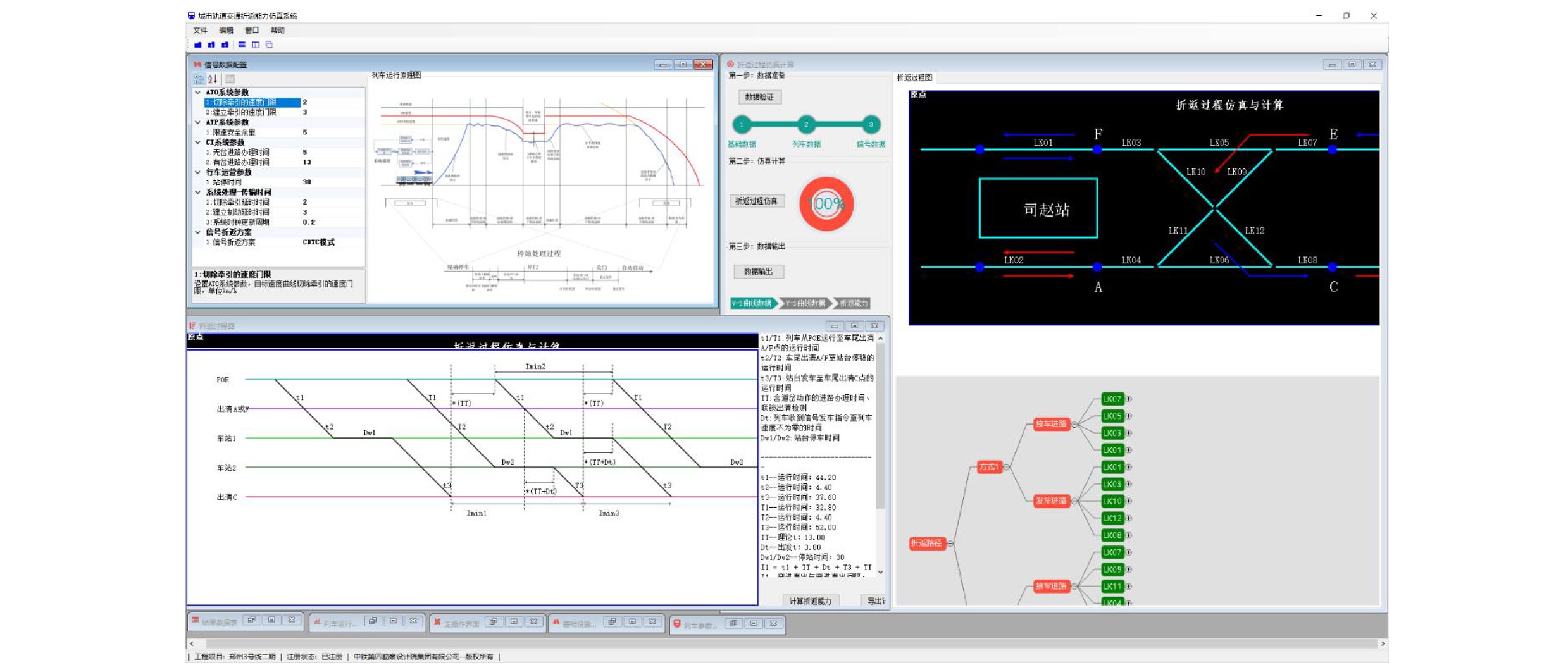The height and width of the screenshot is (668, 1568).
Task: Select the 无岔进路办理时间 property row
Action: (283, 152)
